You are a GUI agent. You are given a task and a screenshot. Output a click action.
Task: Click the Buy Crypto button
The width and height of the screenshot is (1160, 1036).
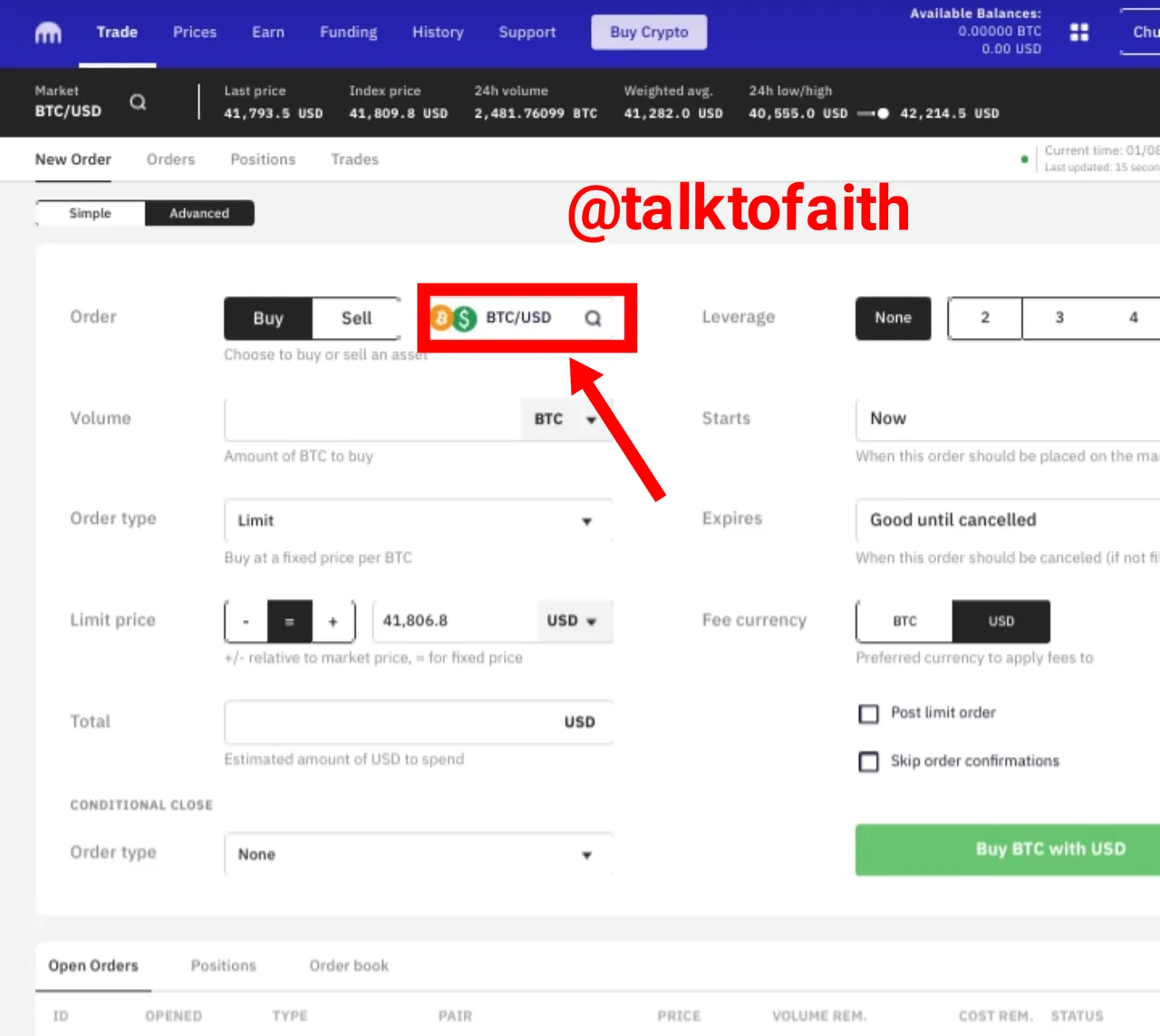point(649,32)
